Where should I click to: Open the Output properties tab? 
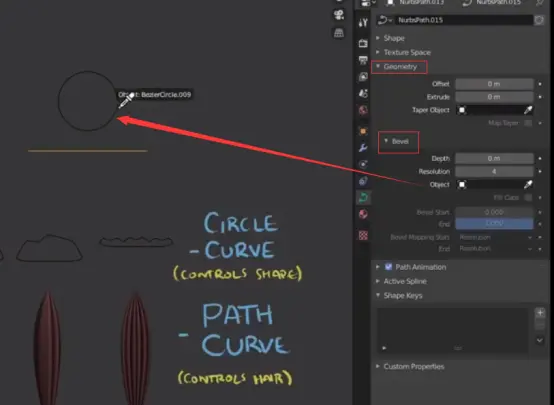pos(363,60)
